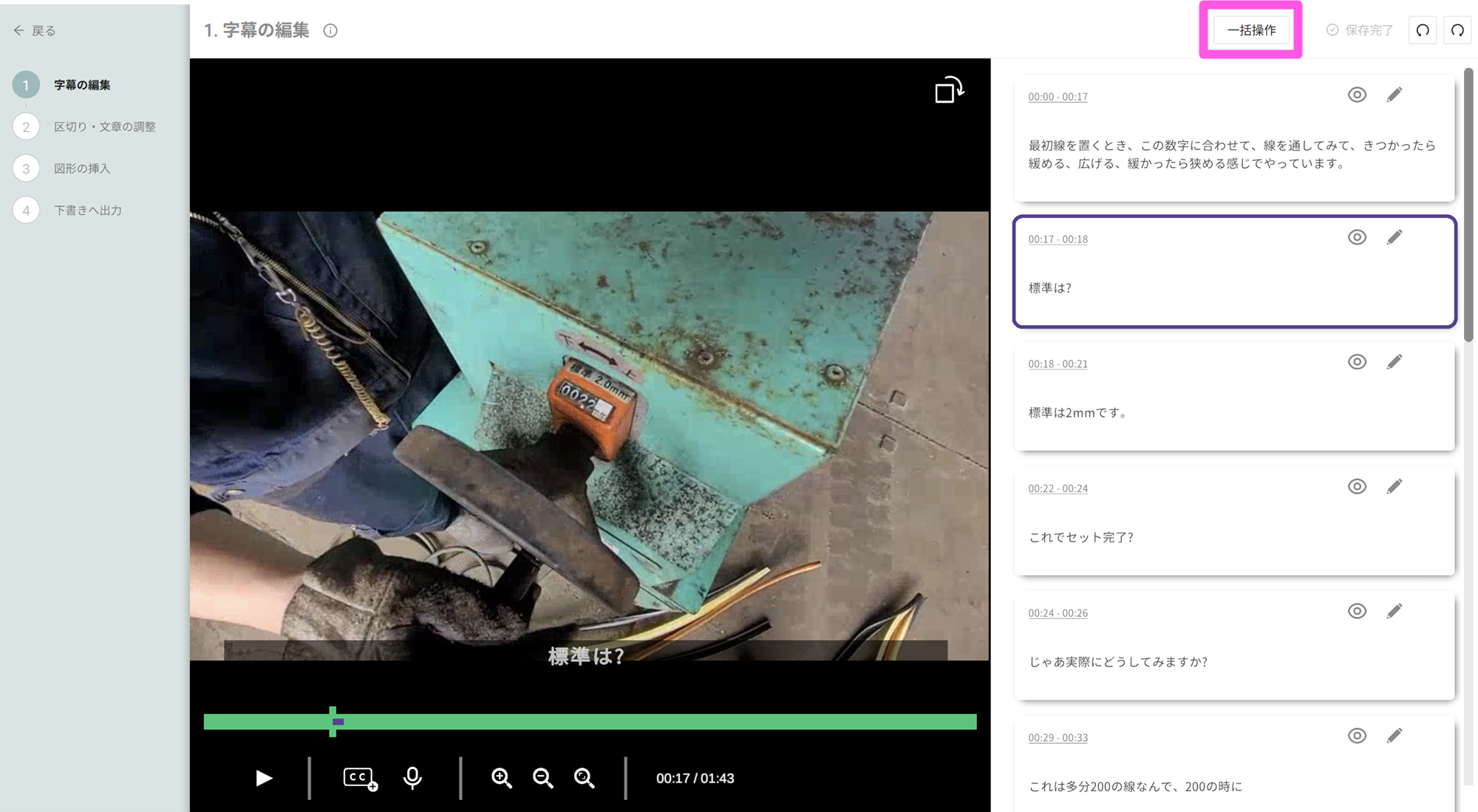Go to step 4 下書きへ出力
The height and width of the screenshot is (812, 1478).
(x=87, y=211)
